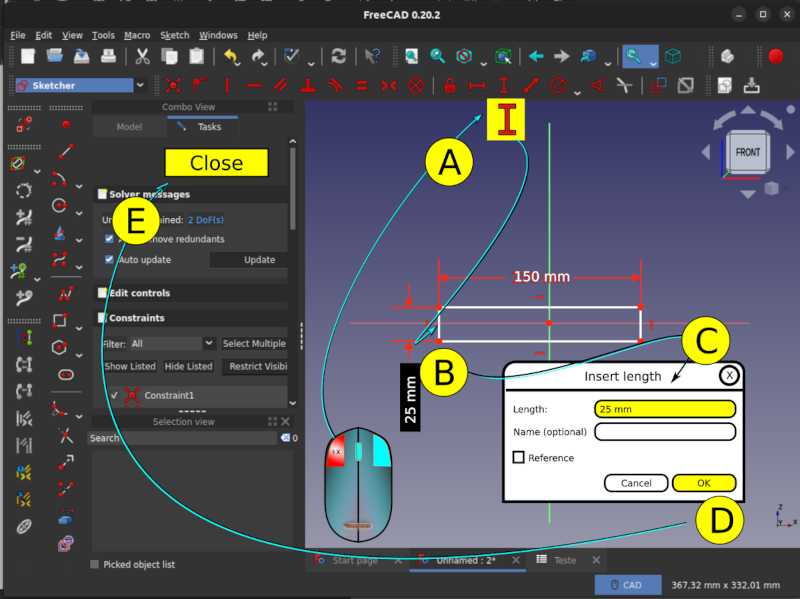Select the create line tool
Image resolution: width=800 pixels, height=599 pixels.
66,152
